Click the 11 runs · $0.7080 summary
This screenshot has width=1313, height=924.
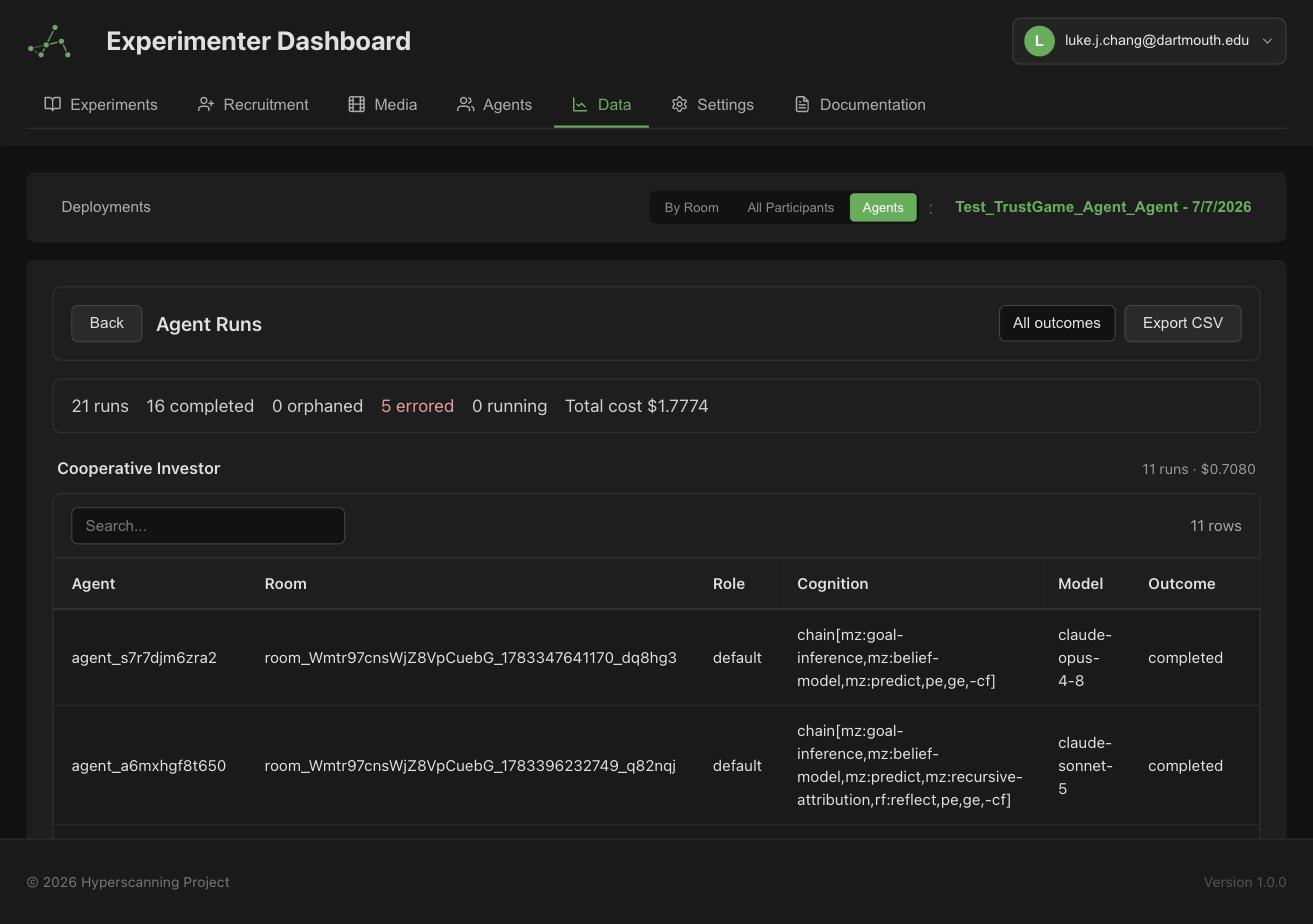coord(1199,469)
